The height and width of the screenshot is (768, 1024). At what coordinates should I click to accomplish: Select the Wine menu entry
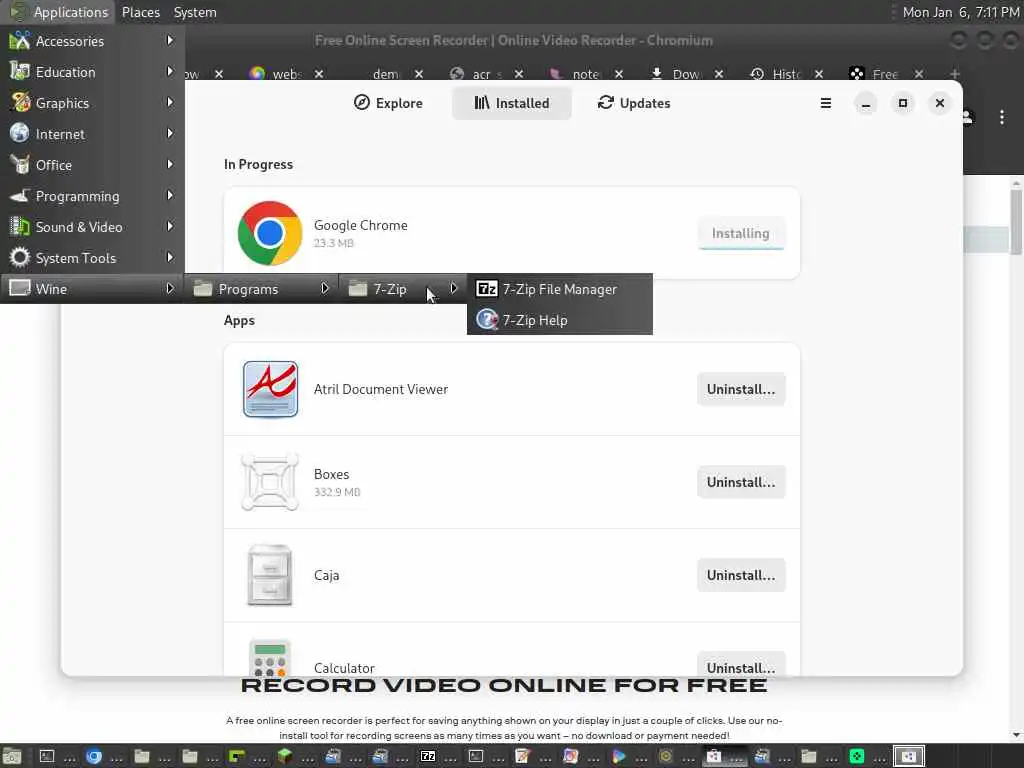coord(92,289)
